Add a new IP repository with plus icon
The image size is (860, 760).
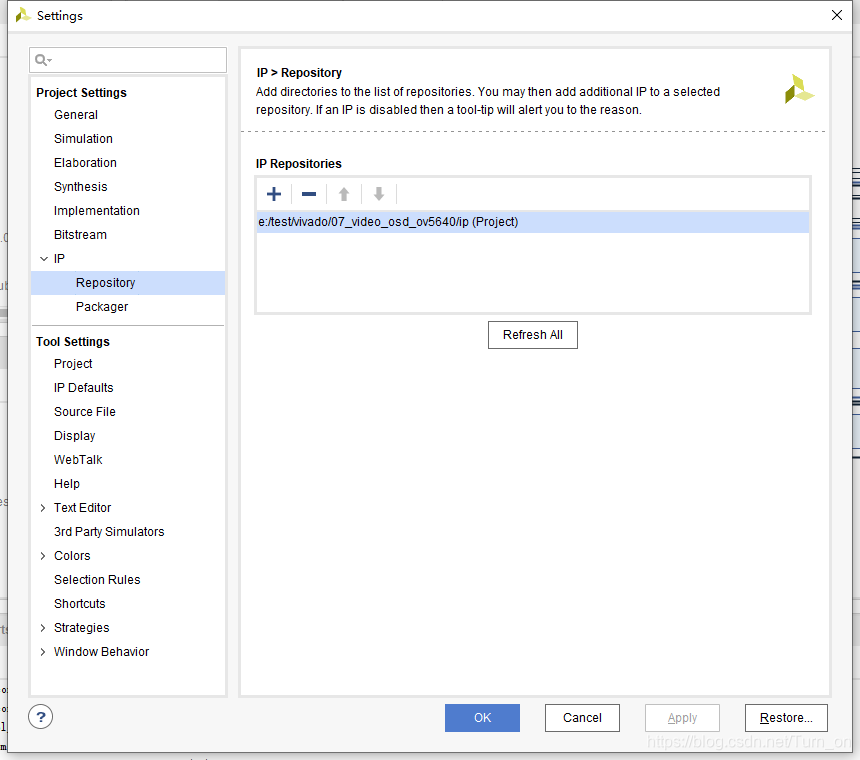[274, 194]
